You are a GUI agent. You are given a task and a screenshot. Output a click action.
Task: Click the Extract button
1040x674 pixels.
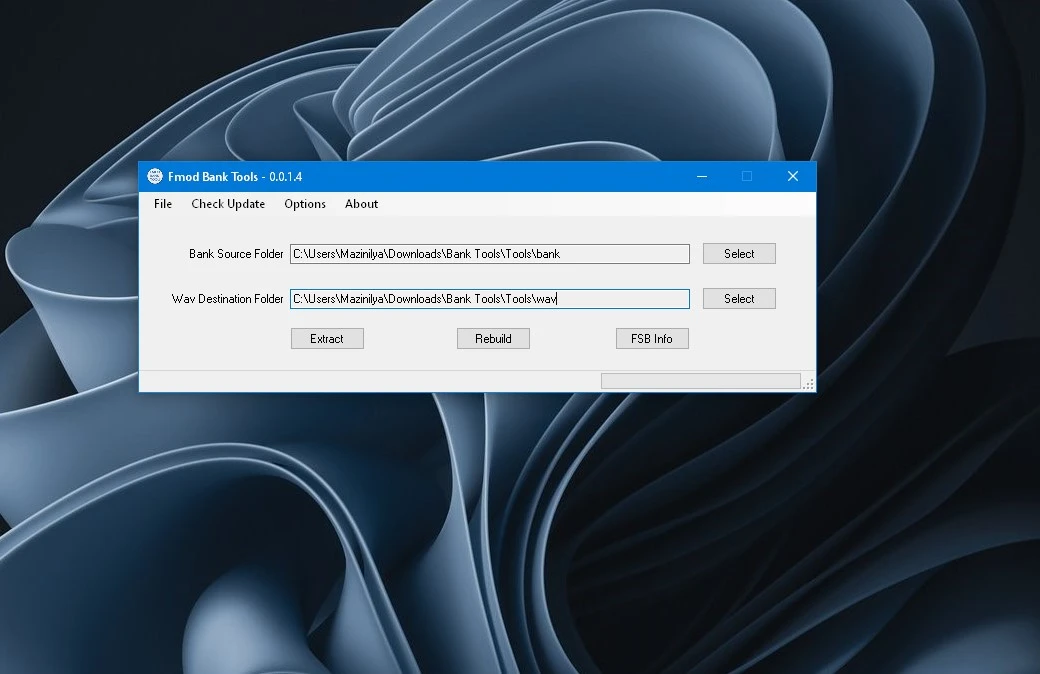pos(327,338)
